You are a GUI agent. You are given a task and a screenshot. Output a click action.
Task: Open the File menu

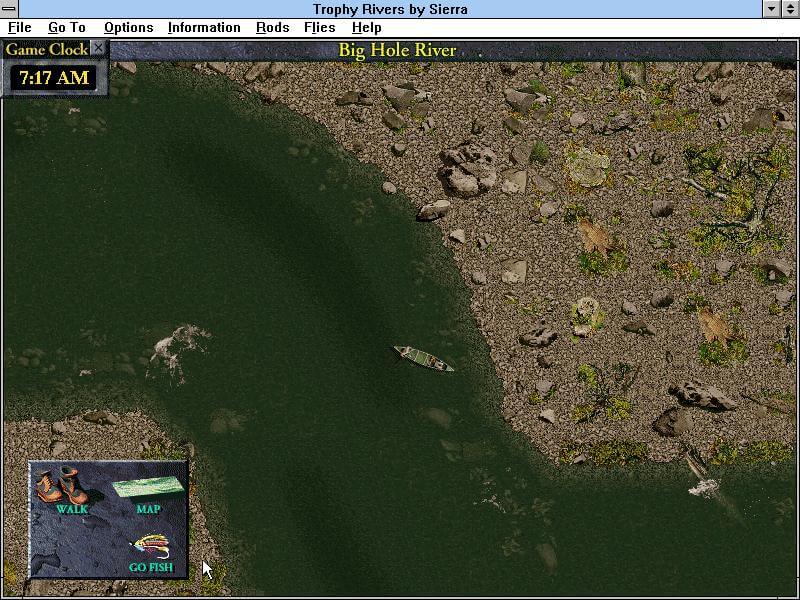click(x=19, y=28)
